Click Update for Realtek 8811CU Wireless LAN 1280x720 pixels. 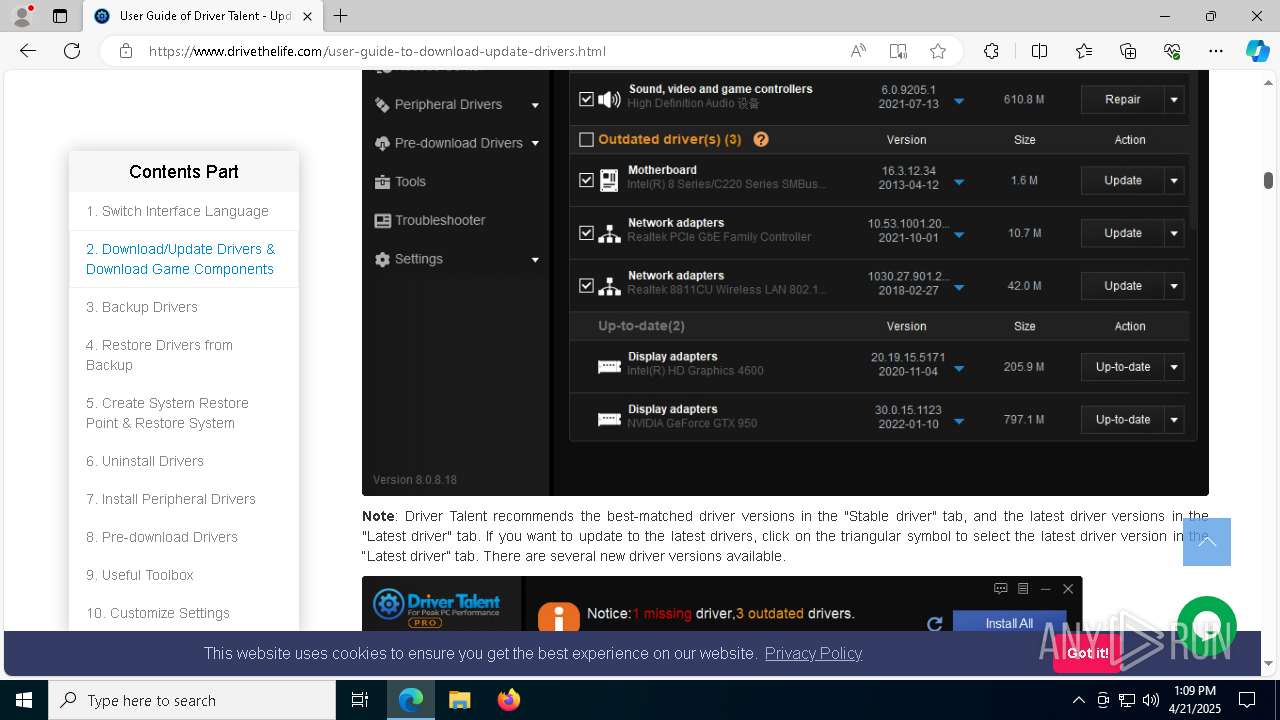click(1122, 286)
